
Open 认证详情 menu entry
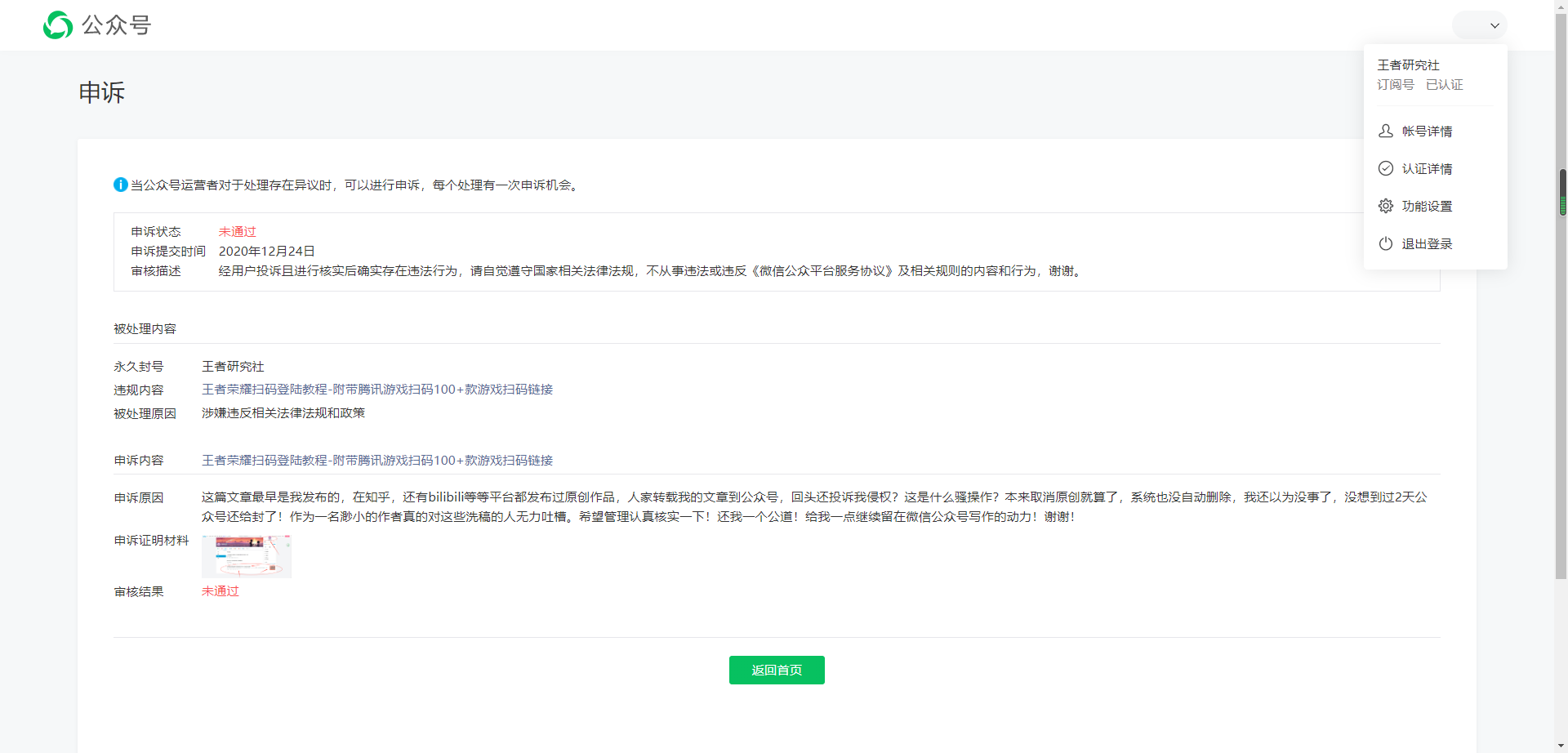pos(1427,169)
